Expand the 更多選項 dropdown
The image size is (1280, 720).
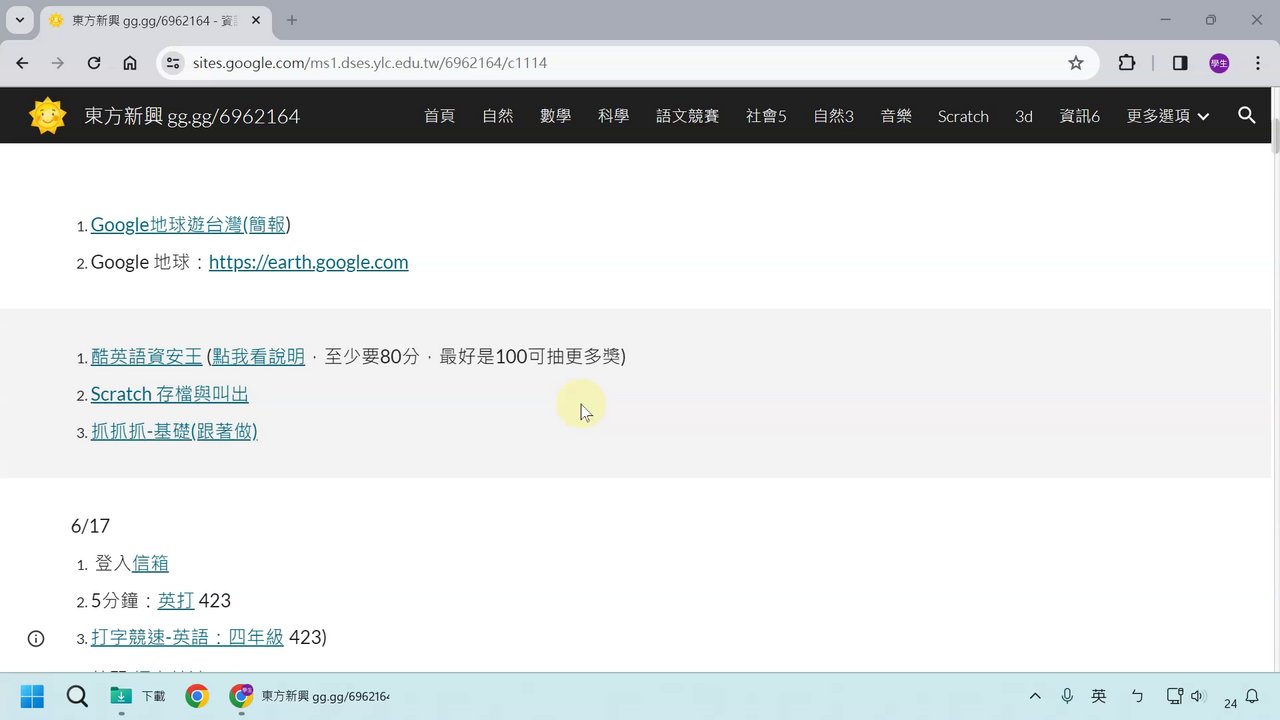(1168, 116)
